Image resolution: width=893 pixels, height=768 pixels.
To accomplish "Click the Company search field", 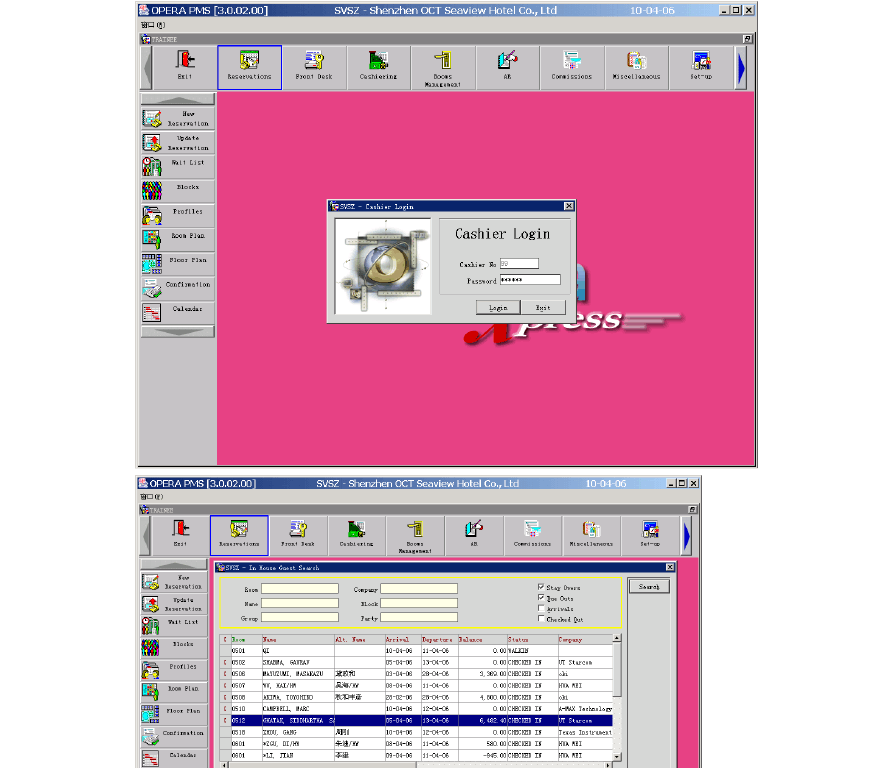I will [418, 589].
